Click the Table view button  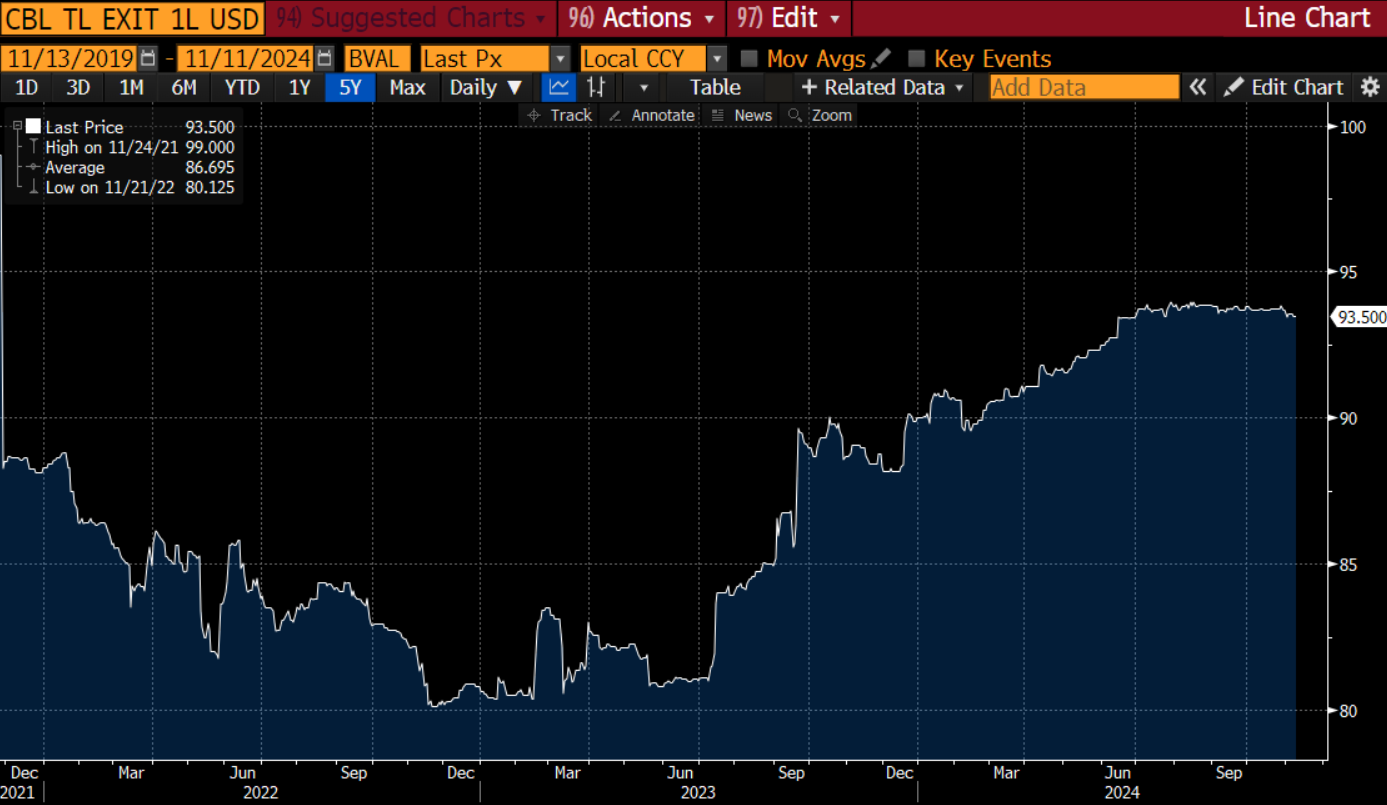click(x=714, y=87)
